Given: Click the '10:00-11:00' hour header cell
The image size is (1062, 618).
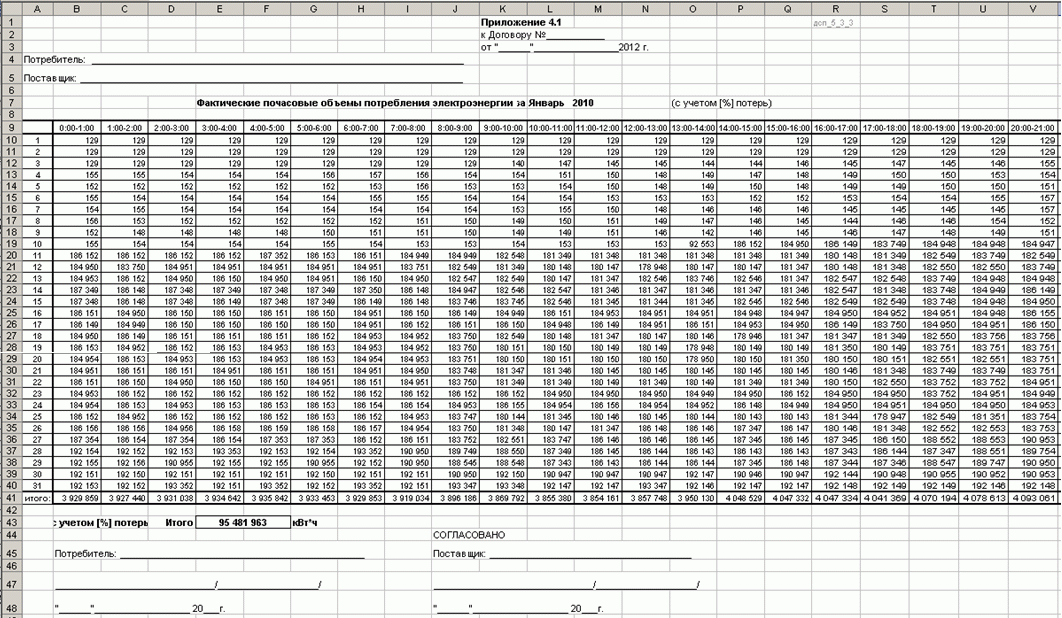Looking at the screenshot, I should click(x=551, y=128).
